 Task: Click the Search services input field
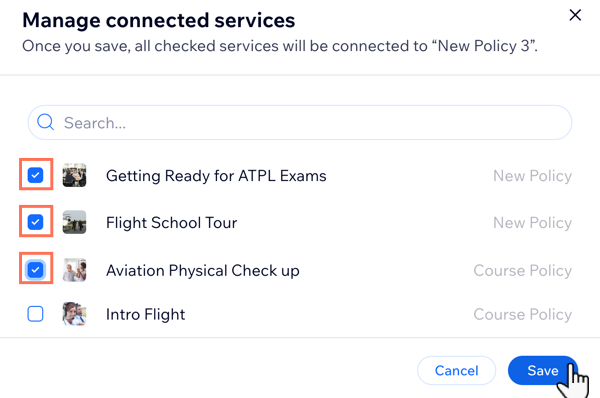300,122
